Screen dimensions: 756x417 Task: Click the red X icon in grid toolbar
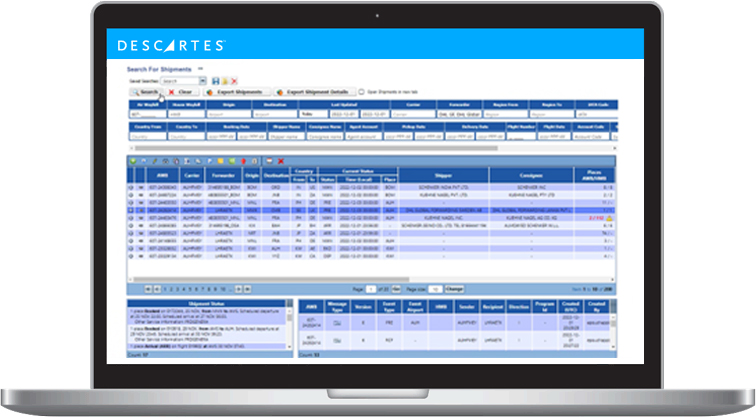282,160
